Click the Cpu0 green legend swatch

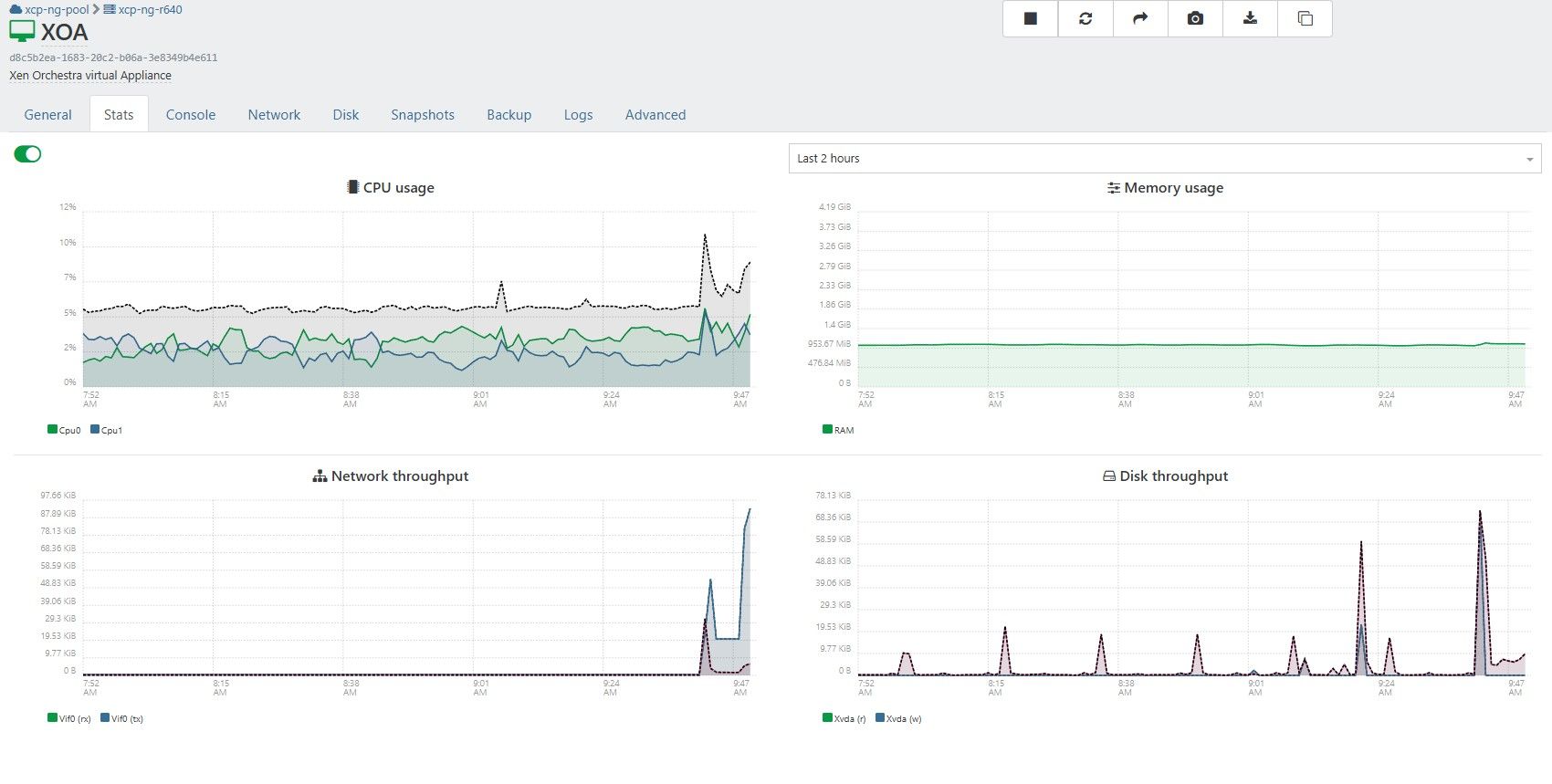(x=52, y=429)
